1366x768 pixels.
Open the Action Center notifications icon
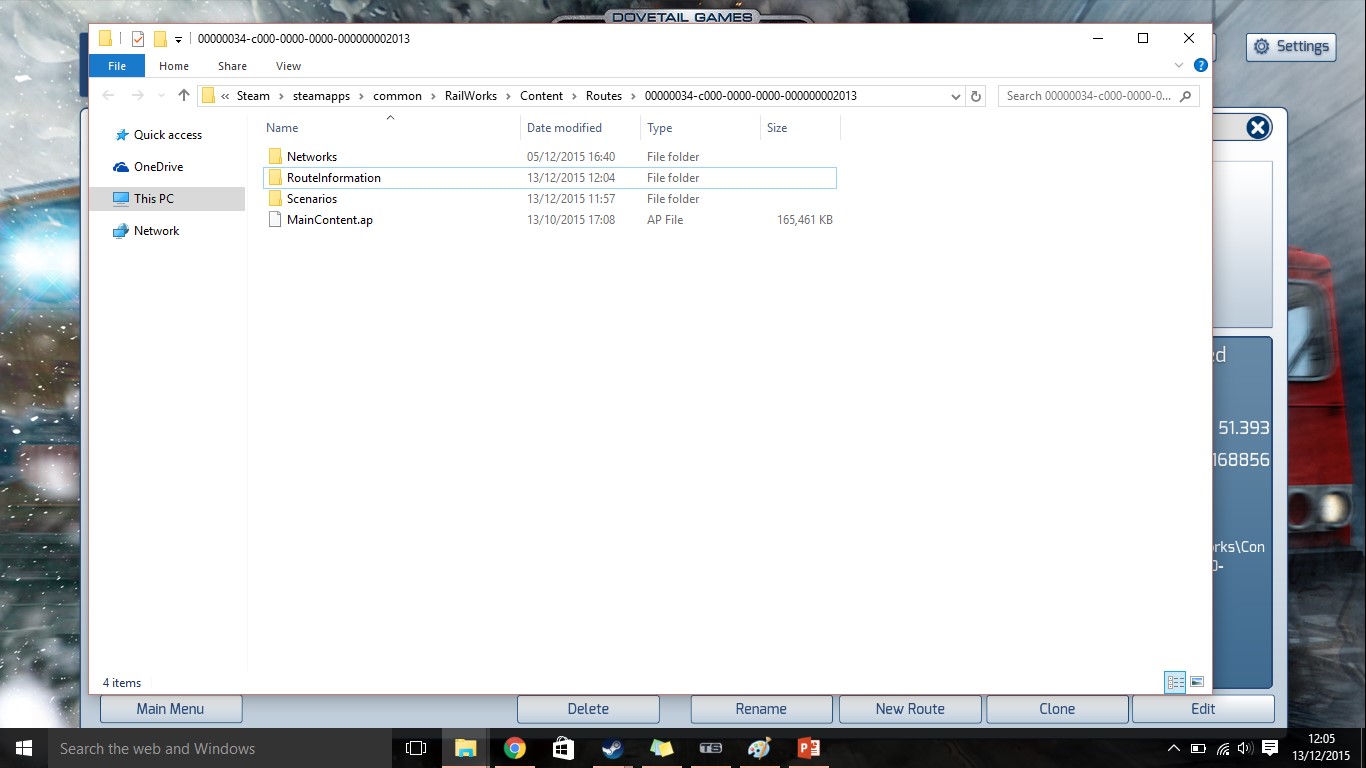point(1269,748)
